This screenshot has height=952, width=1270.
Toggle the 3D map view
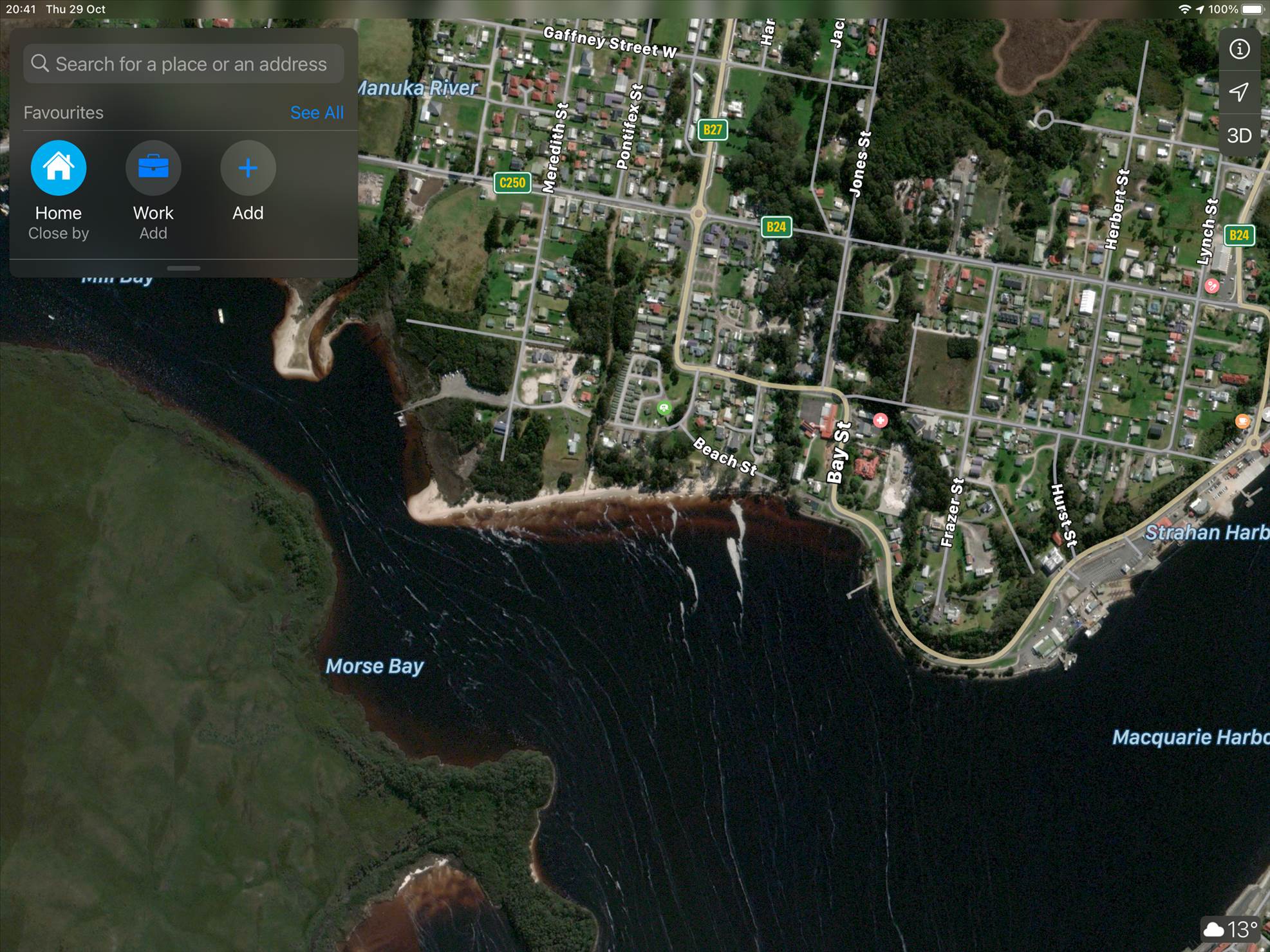coord(1239,136)
